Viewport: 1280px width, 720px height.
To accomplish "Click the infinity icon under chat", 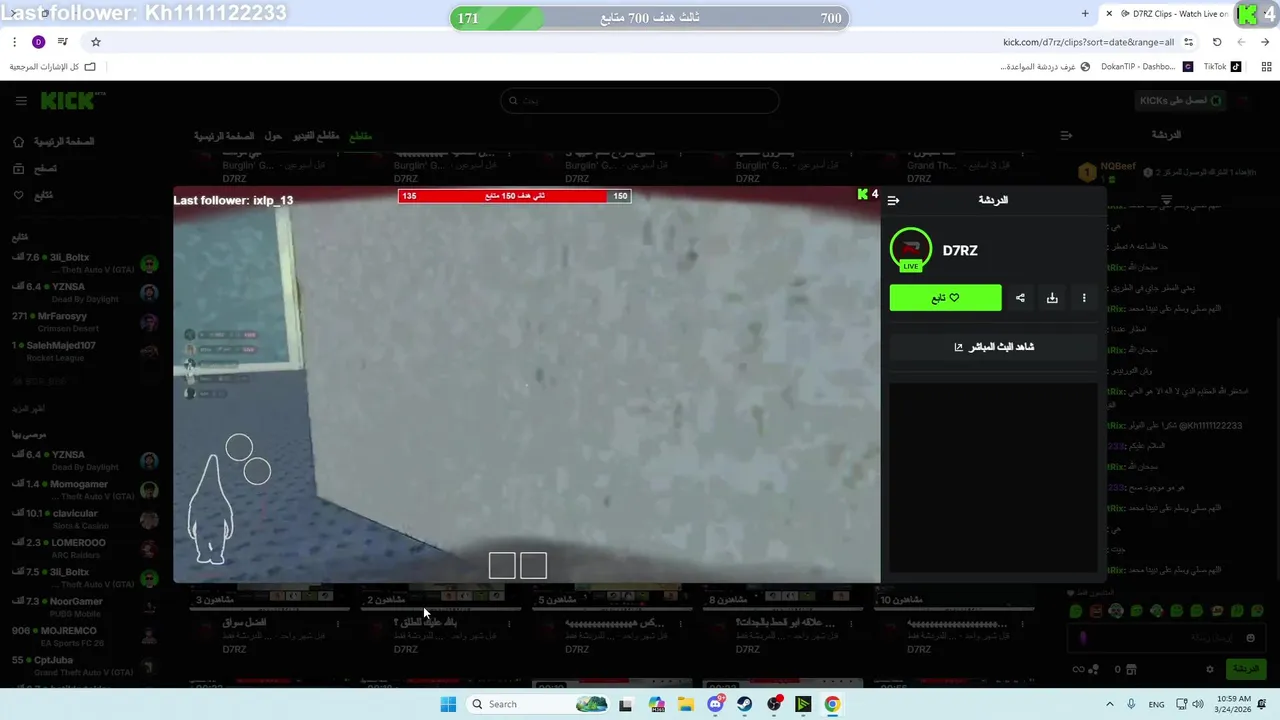I will pyautogui.click(x=1078, y=669).
